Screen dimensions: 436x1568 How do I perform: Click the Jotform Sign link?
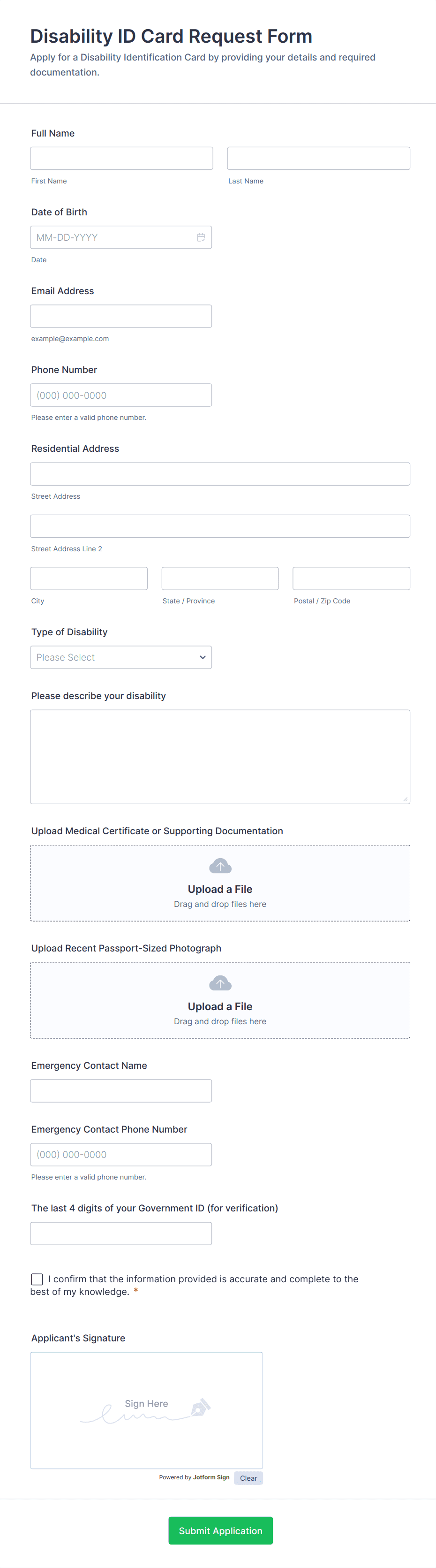pyautogui.click(x=211, y=1477)
